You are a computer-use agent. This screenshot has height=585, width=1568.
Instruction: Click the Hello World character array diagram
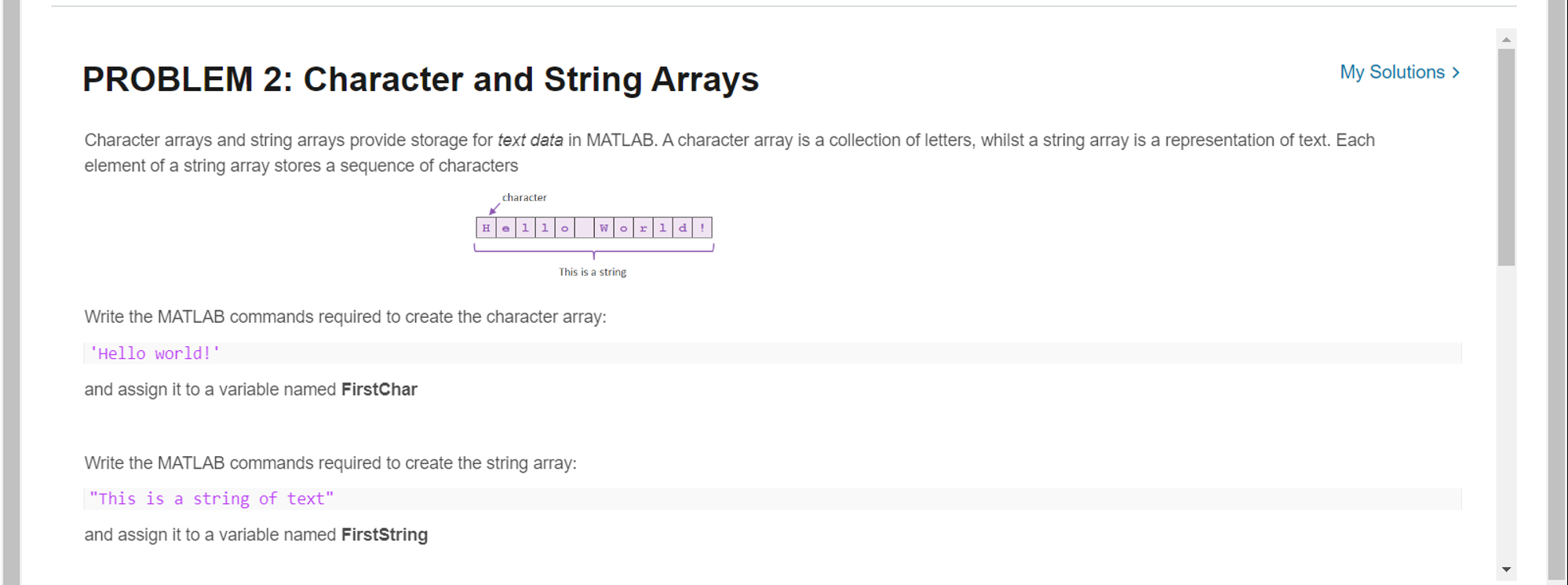pyautogui.click(x=593, y=228)
